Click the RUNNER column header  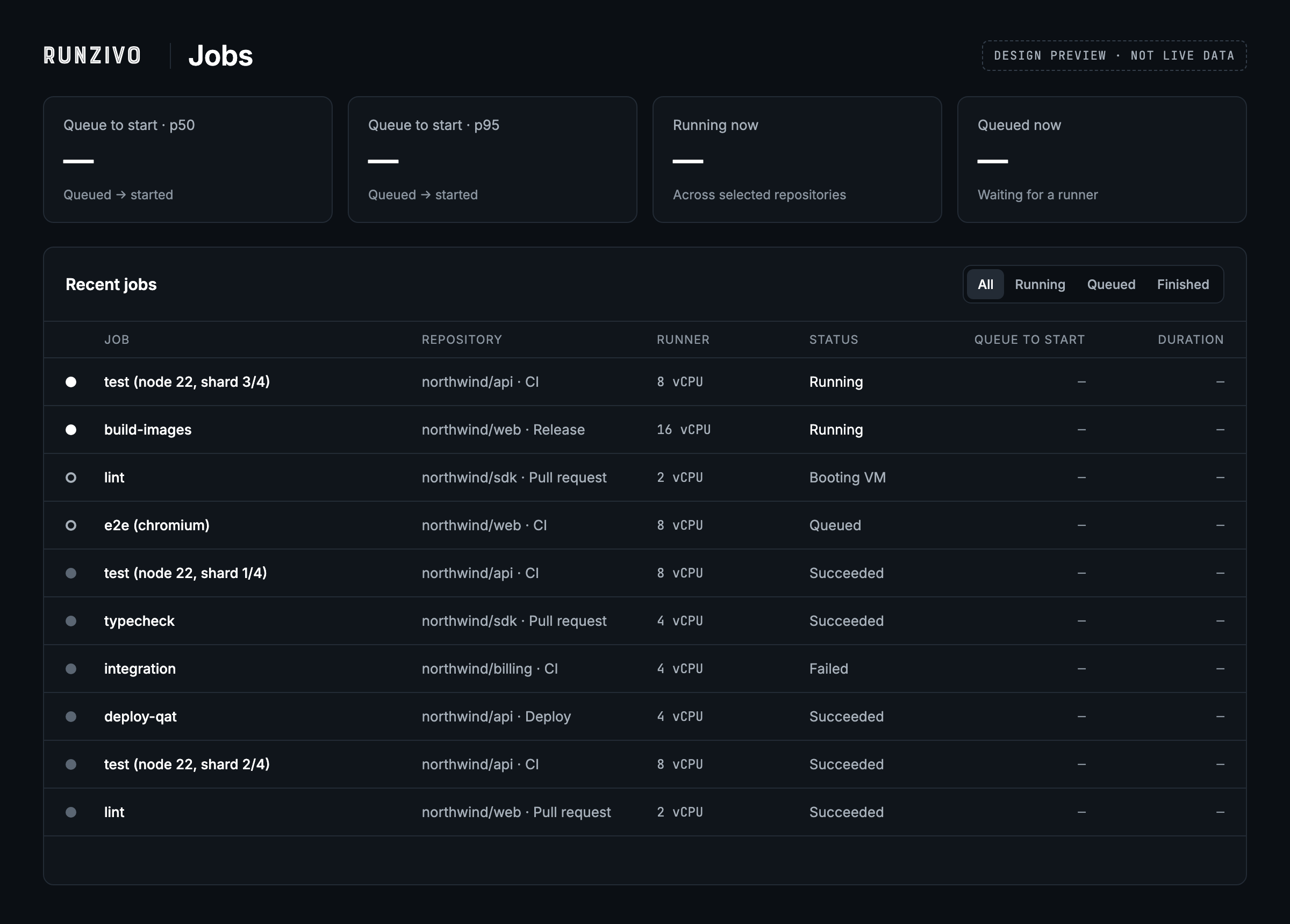[683, 340]
